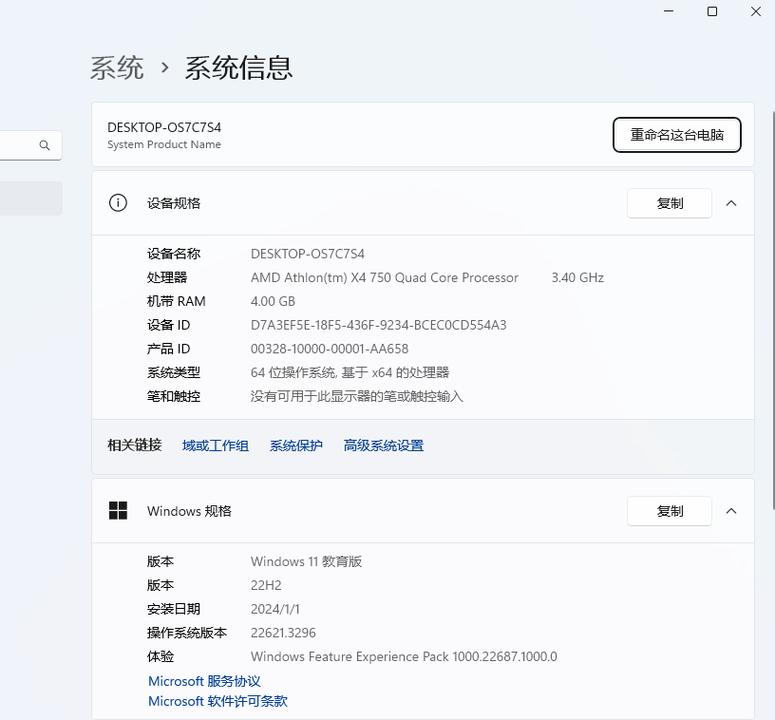Click the device specifications info icon
This screenshot has height=720, width=775.
(x=118, y=203)
